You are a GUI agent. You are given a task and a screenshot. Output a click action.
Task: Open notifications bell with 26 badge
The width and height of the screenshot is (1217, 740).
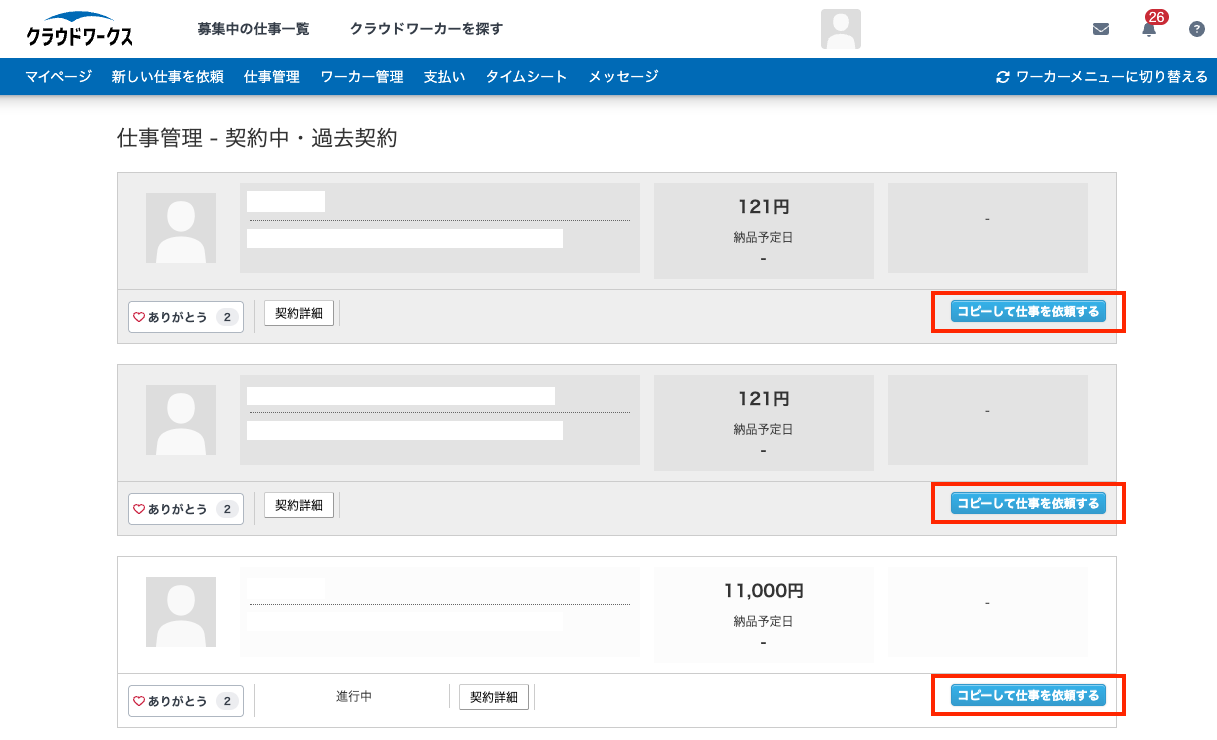(x=1149, y=29)
